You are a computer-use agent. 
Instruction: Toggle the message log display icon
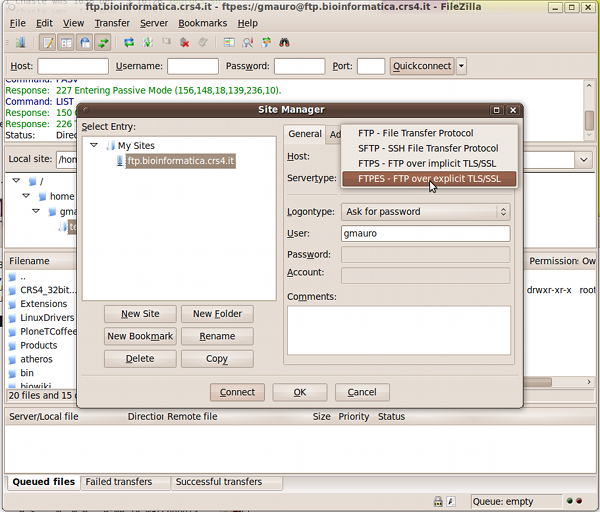pyautogui.click(x=48, y=42)
